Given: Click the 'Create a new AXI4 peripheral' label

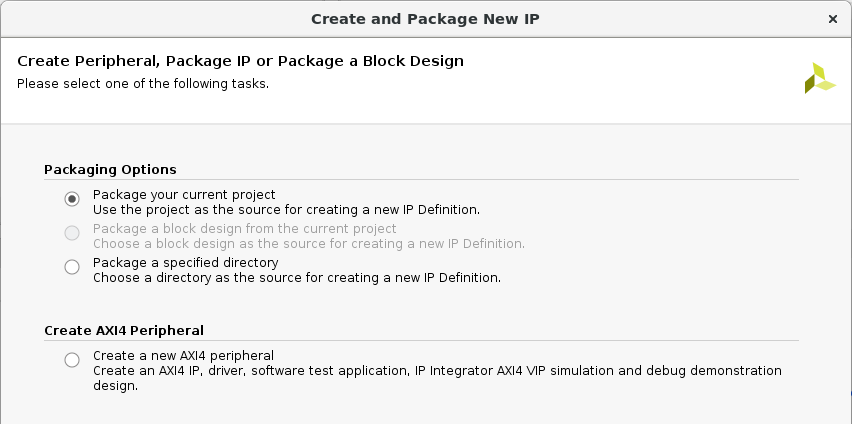Looking at the screenshot, I should [183, 356].
